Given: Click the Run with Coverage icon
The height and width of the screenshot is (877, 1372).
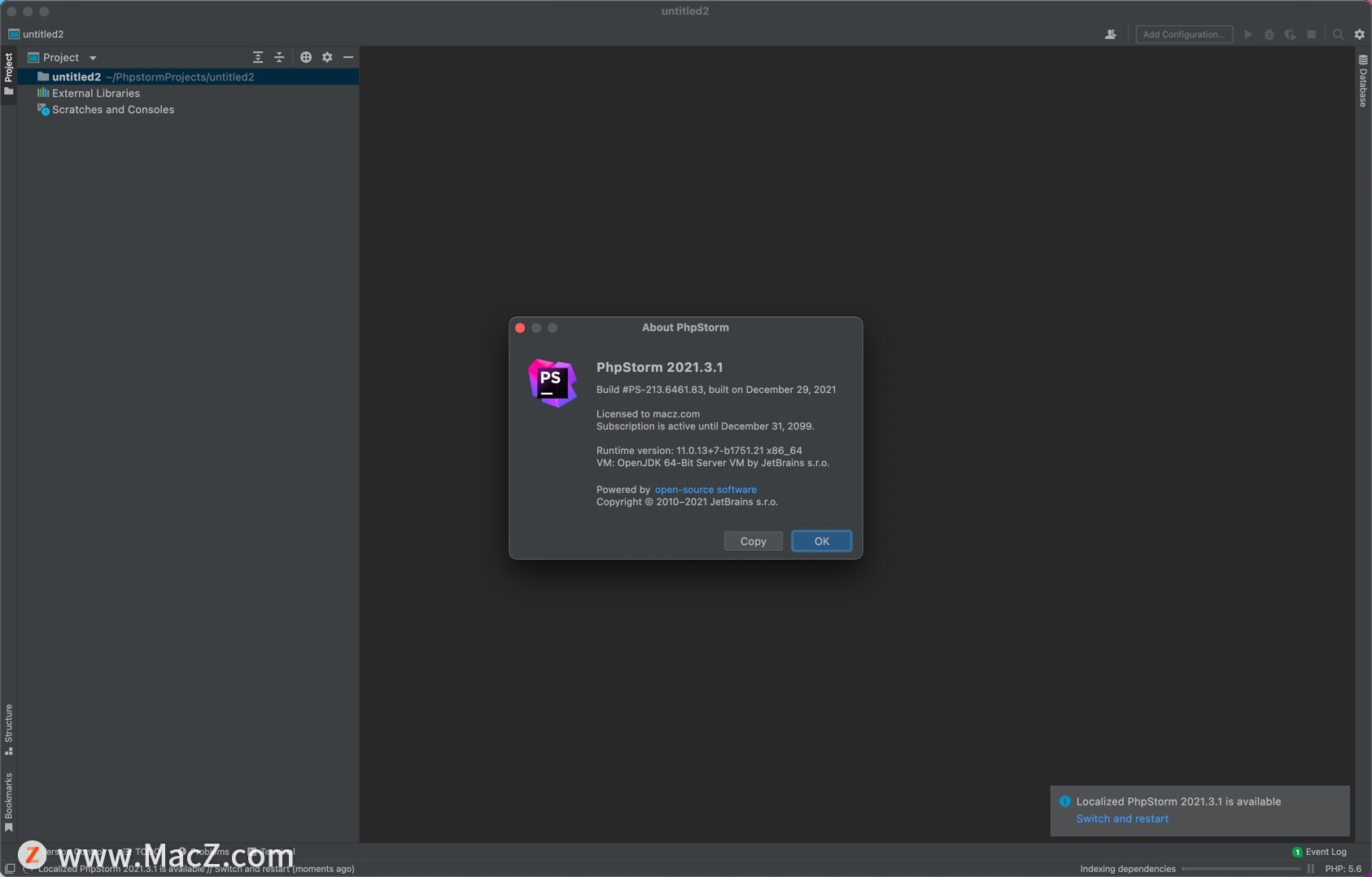Looking at the screenshot, I should click(1291, 34).
